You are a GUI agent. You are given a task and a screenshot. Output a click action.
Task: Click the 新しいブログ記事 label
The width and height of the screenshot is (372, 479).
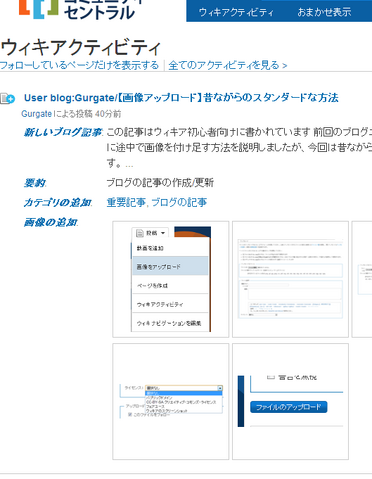click(63, 132)
